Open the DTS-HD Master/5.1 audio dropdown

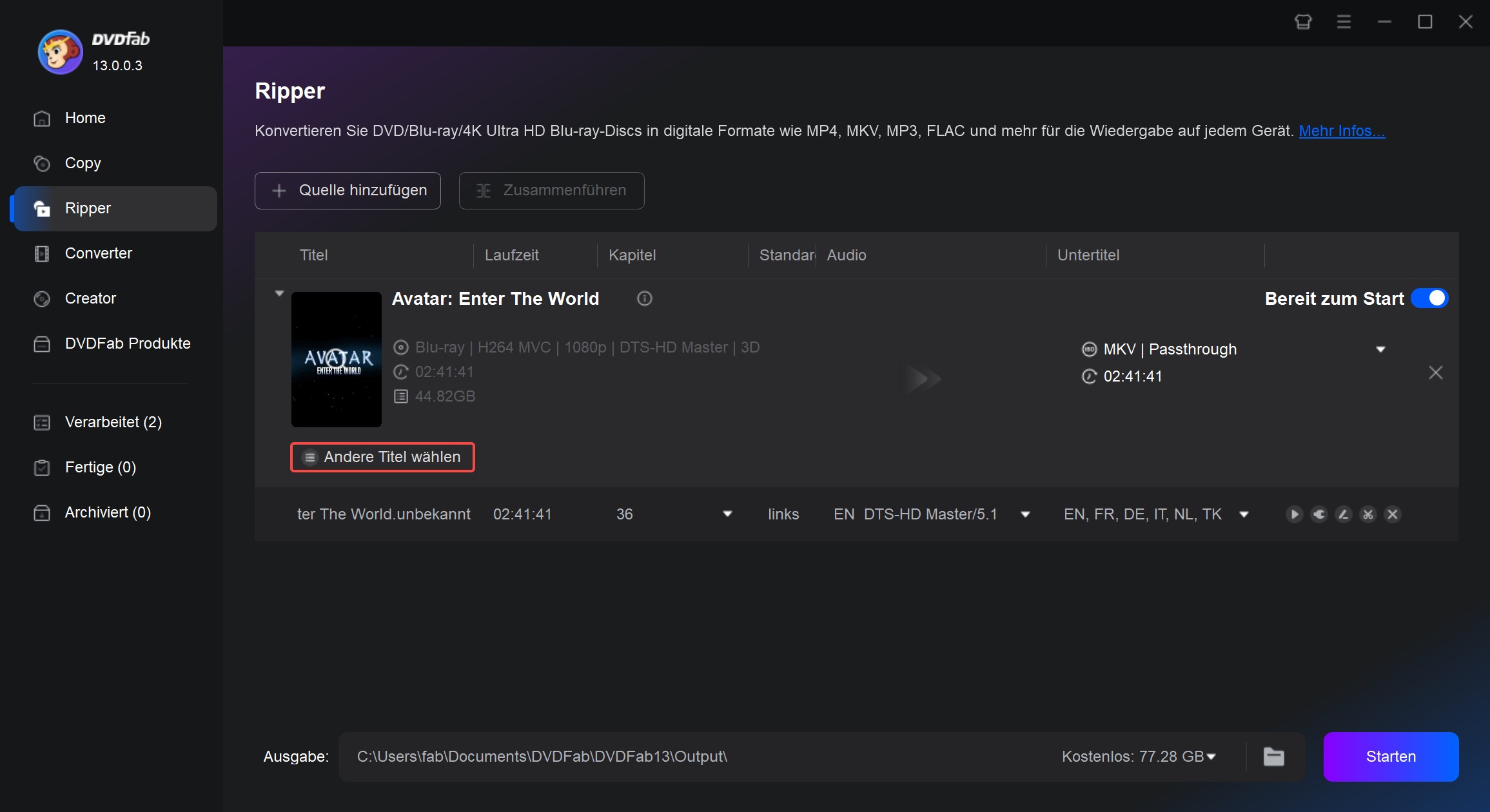click(x=1025, y=514)
